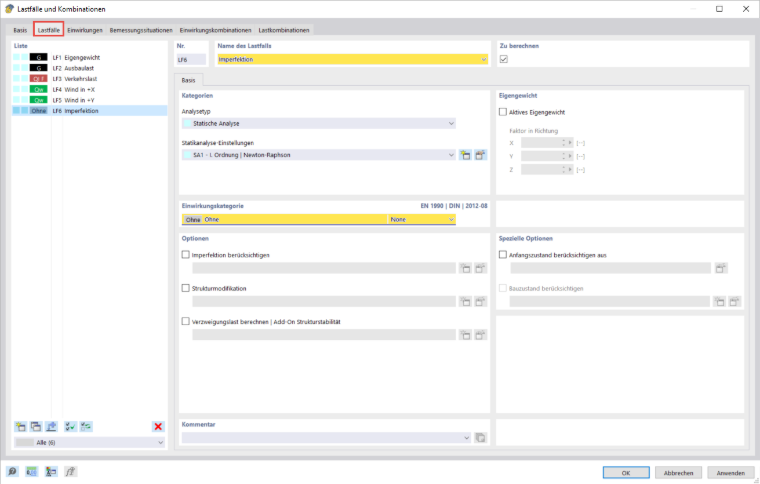
Task: Click black G badge of LF1 Eigengewicht
Action: [39, 57]
